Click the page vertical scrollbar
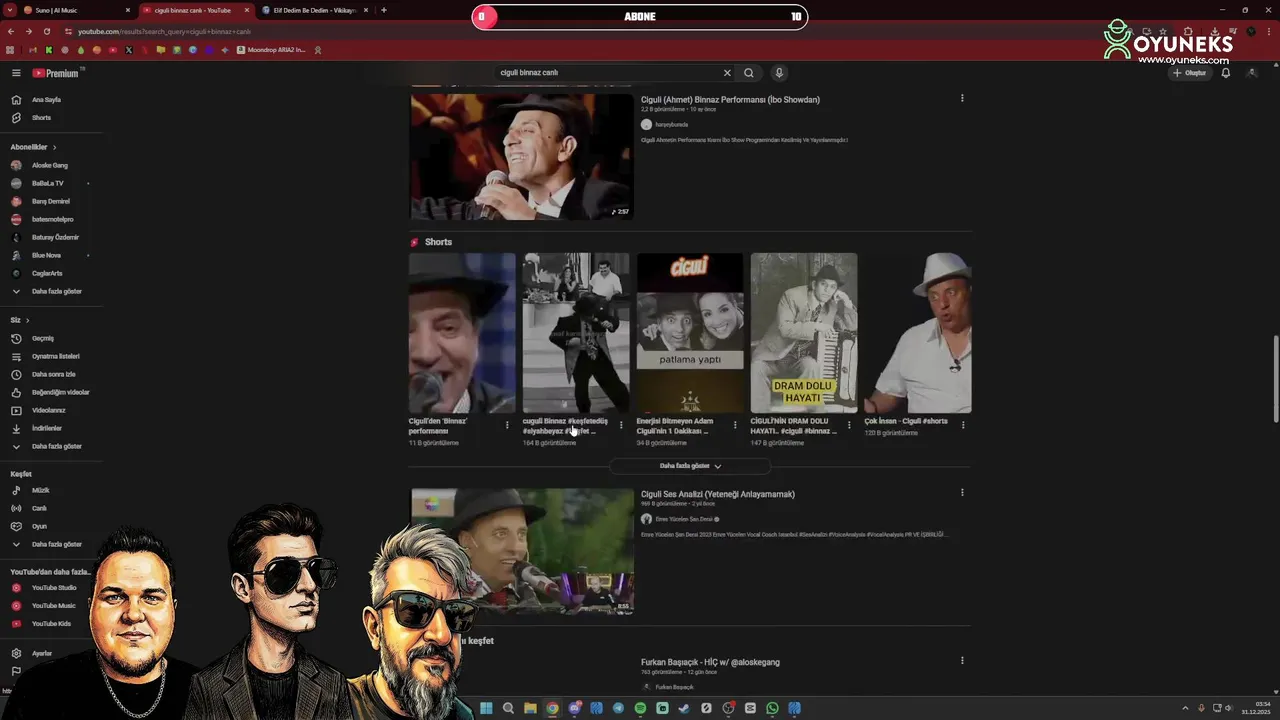 1274,380
